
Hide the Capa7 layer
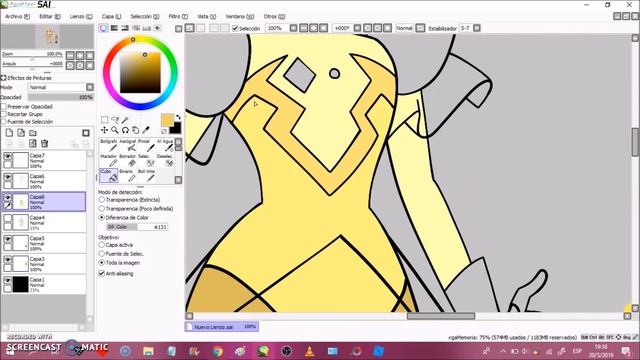8,156
